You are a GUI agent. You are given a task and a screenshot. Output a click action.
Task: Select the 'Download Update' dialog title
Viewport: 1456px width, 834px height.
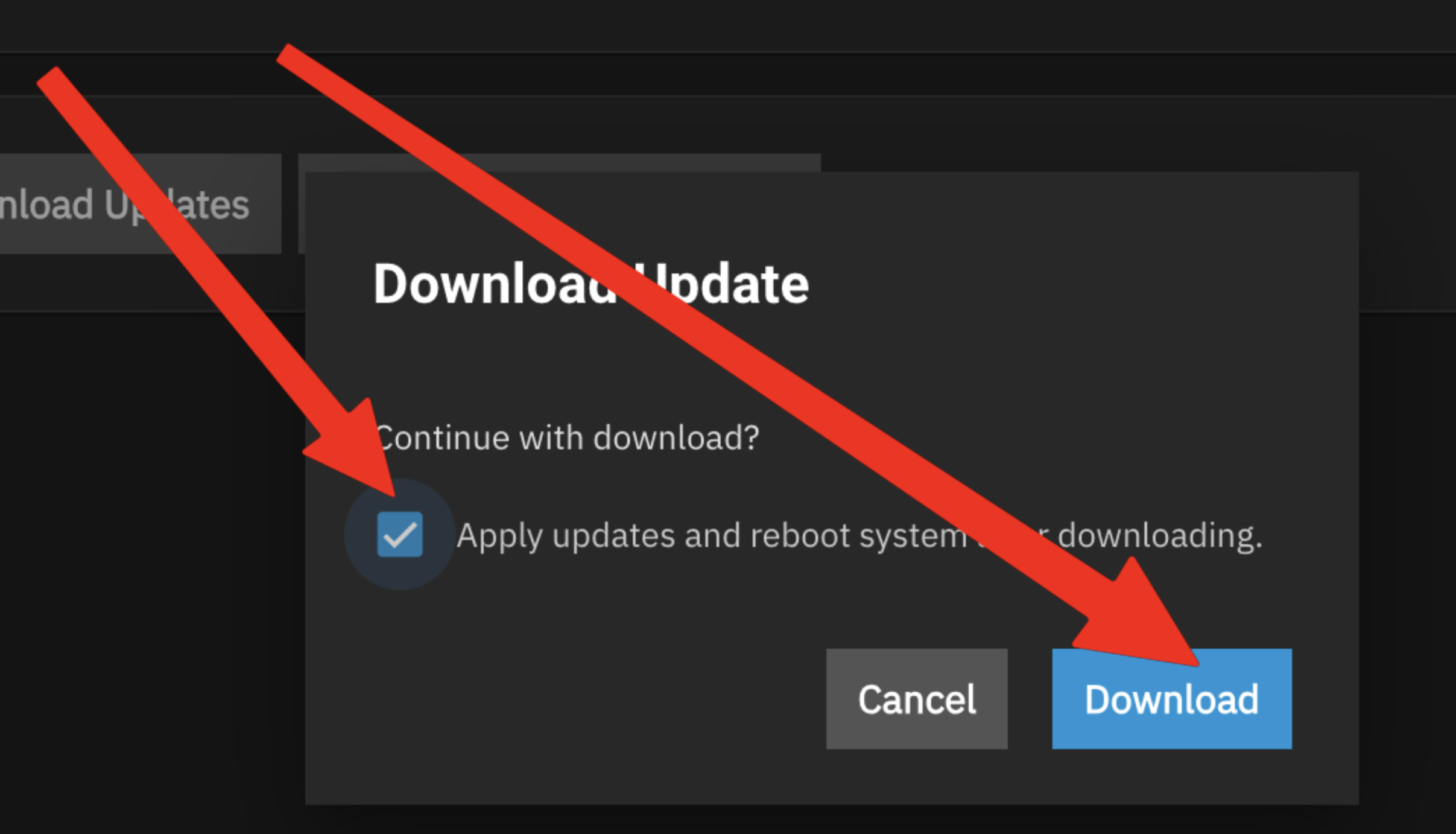point(591,284)
